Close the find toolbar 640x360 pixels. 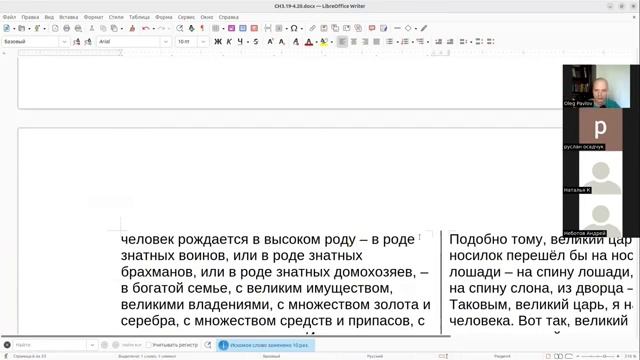pos(7,345)
